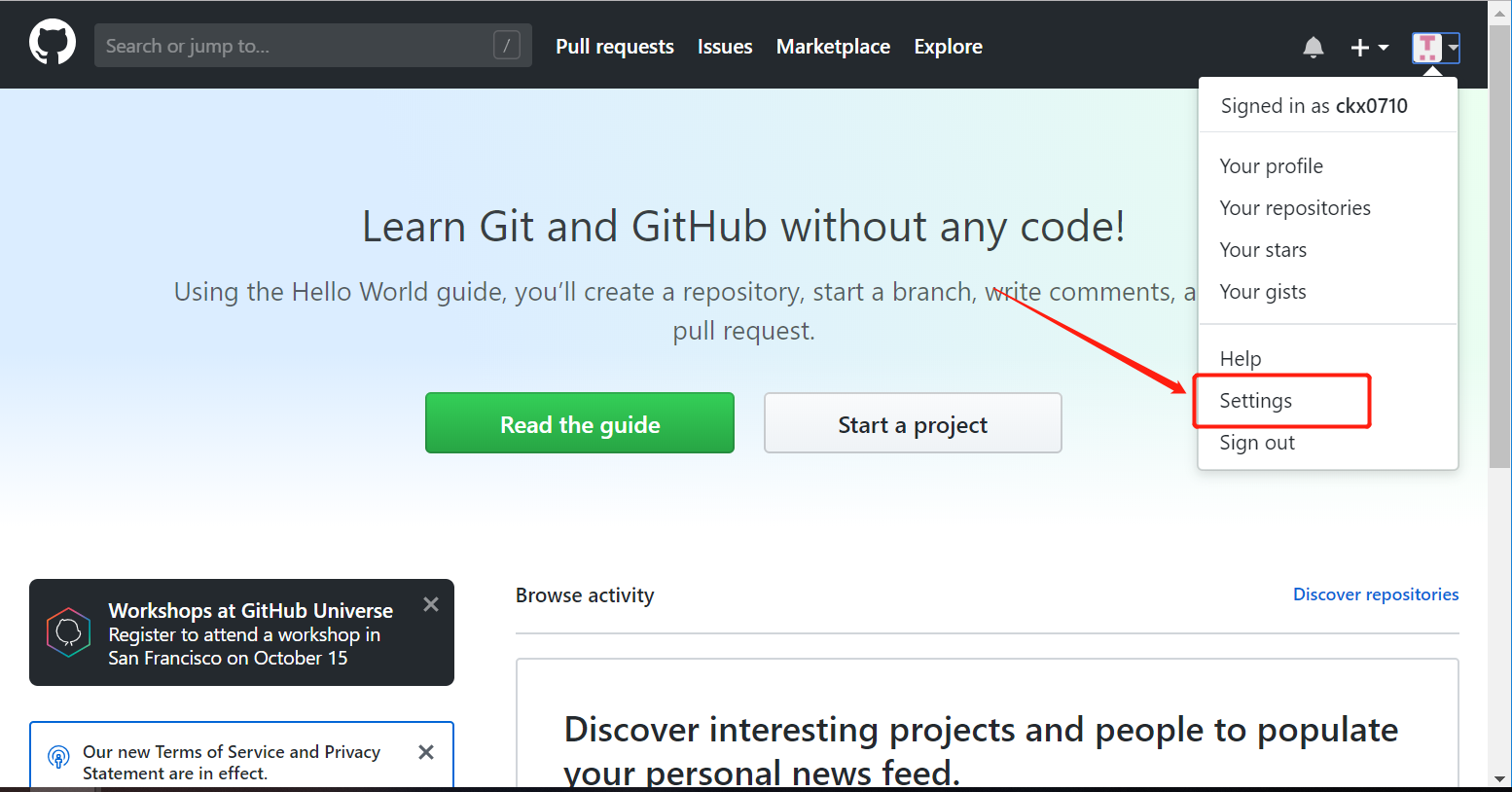Click Signed in as ckx0710 header

1314,106
